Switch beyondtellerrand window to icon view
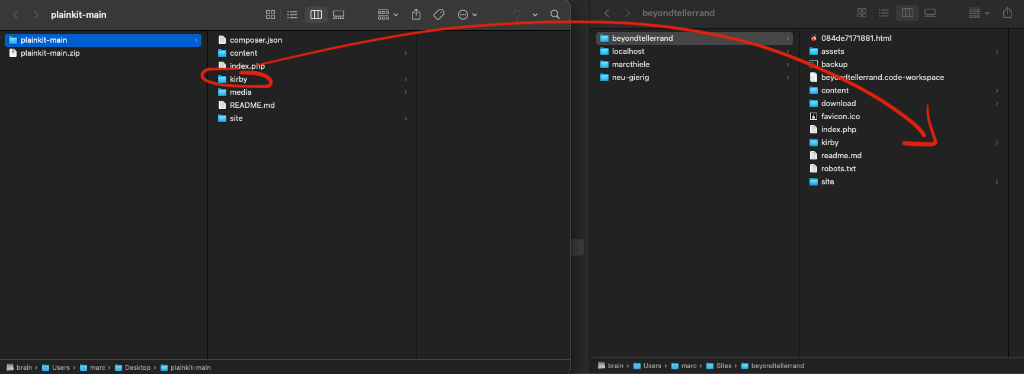The height and width of the screenshot is (374, 1024). coord(861,12)
